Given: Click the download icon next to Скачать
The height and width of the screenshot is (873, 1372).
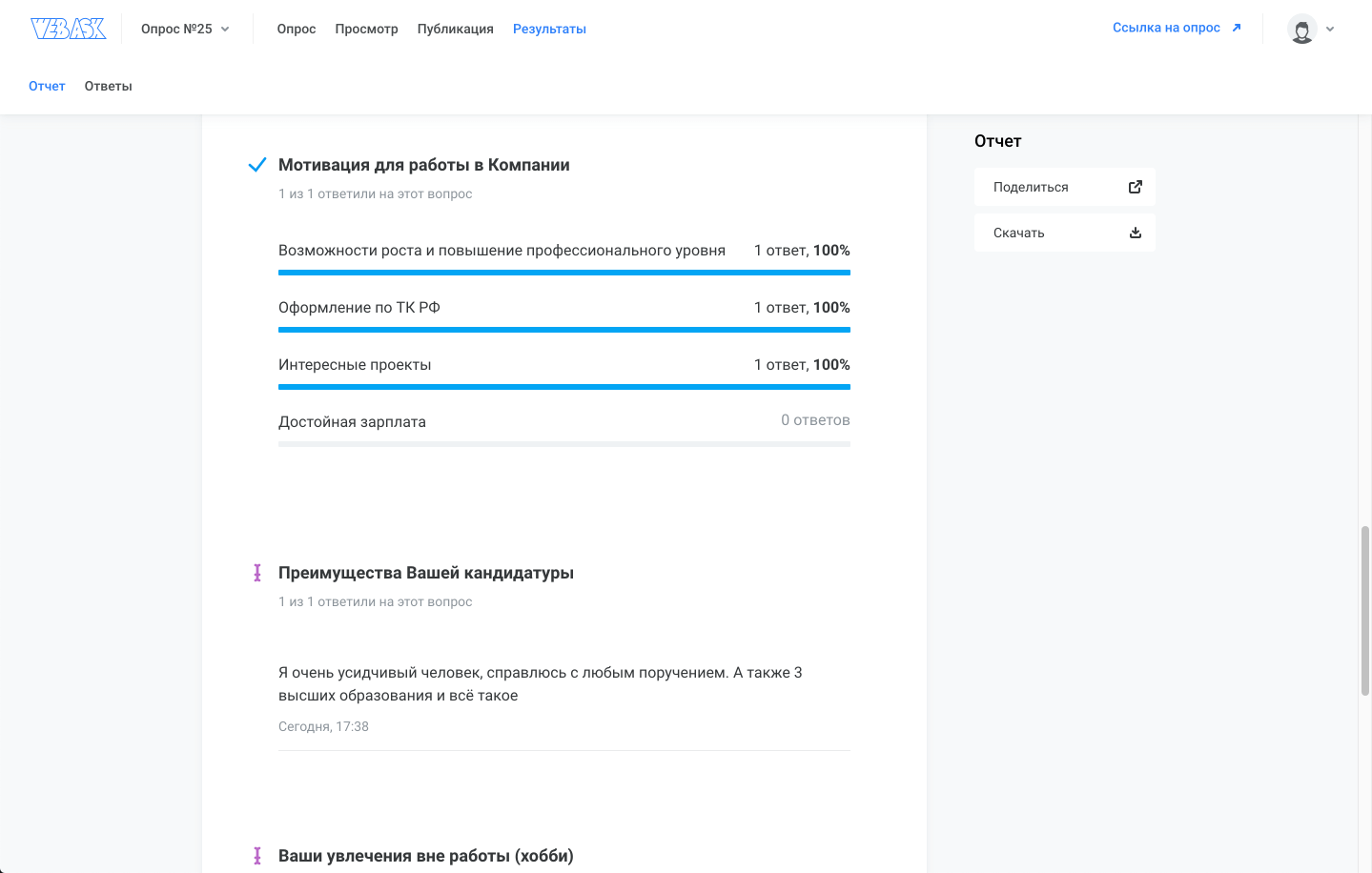Looking at the screenshot, I should [x=1135, y=232].
